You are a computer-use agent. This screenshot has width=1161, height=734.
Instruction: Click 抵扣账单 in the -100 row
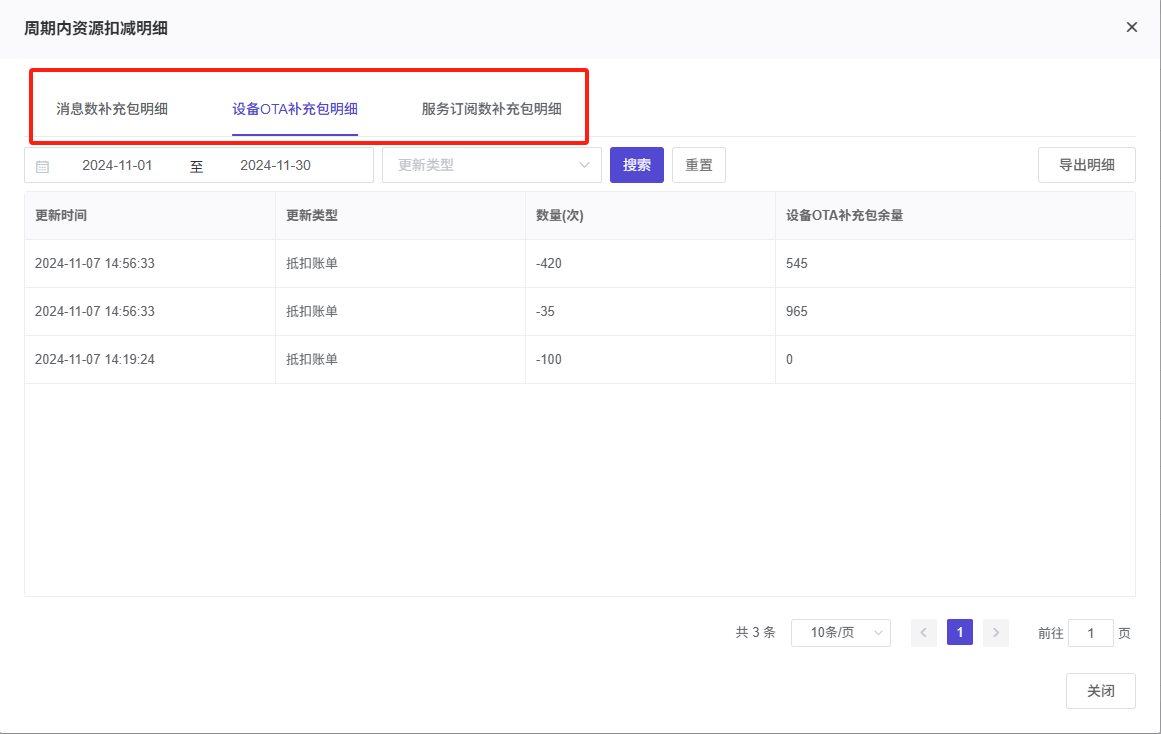[x=312, y=359]
